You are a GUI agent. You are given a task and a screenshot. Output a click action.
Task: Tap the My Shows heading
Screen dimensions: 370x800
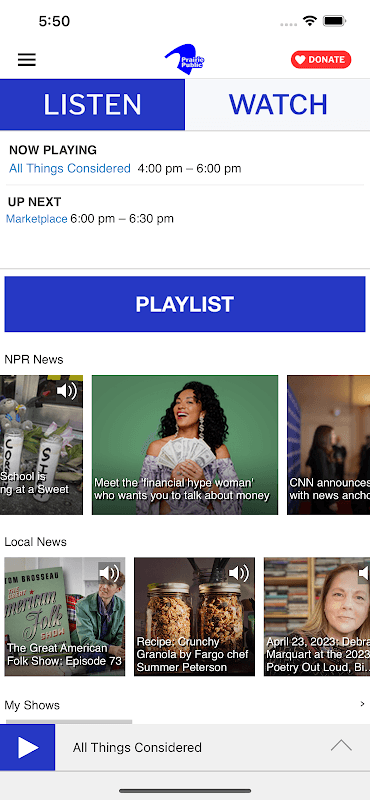click(x=32, y=705)
